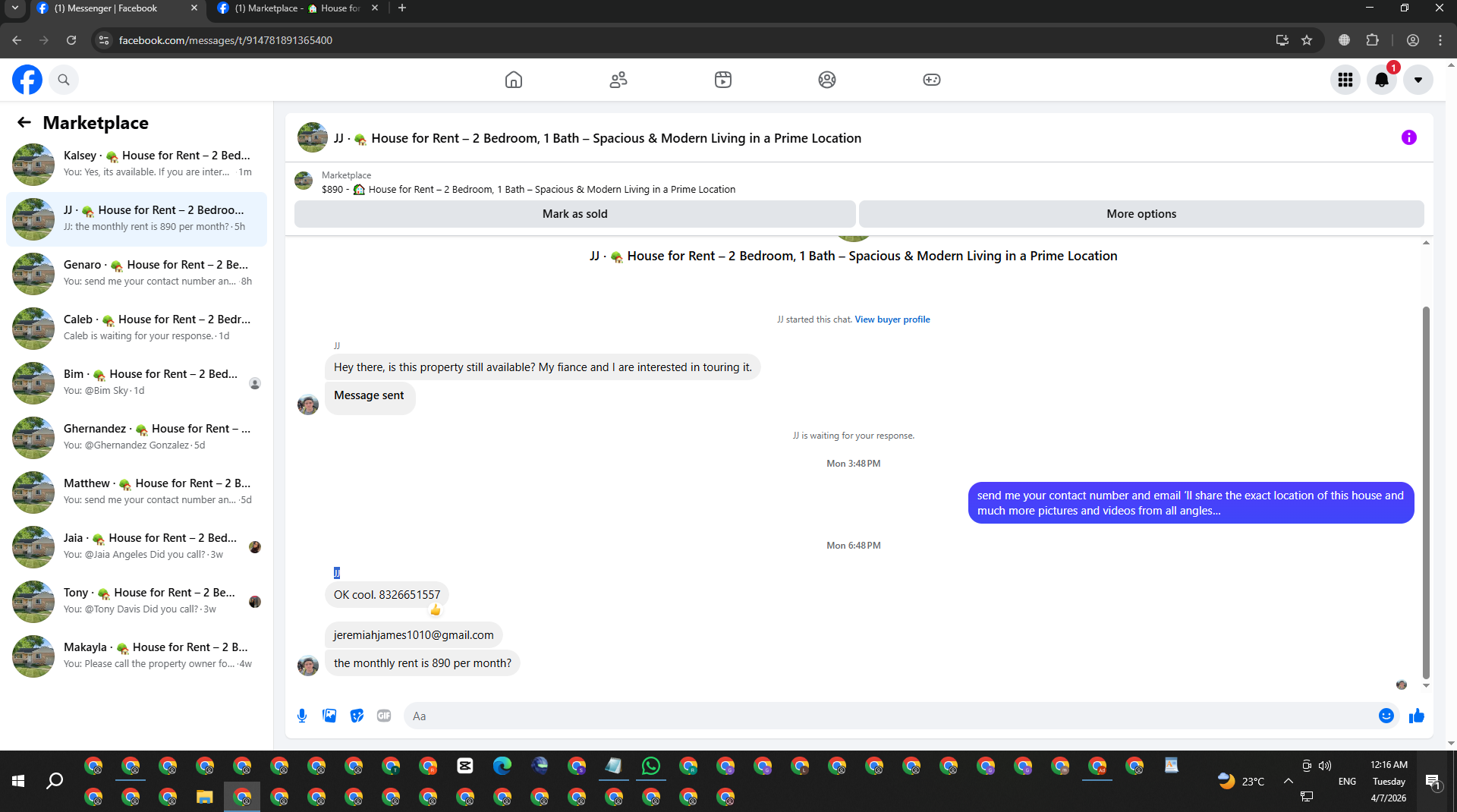Open the Chrome three-dot menu

pyautogui.click(x=1440, y=40)
